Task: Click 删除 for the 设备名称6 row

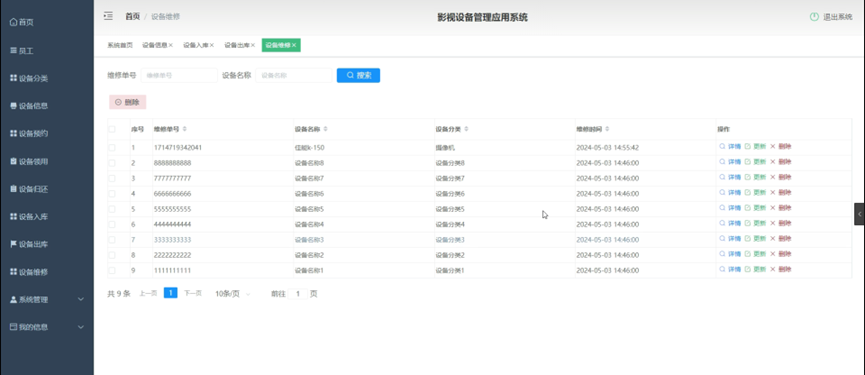Action: [x=781, y=192]
